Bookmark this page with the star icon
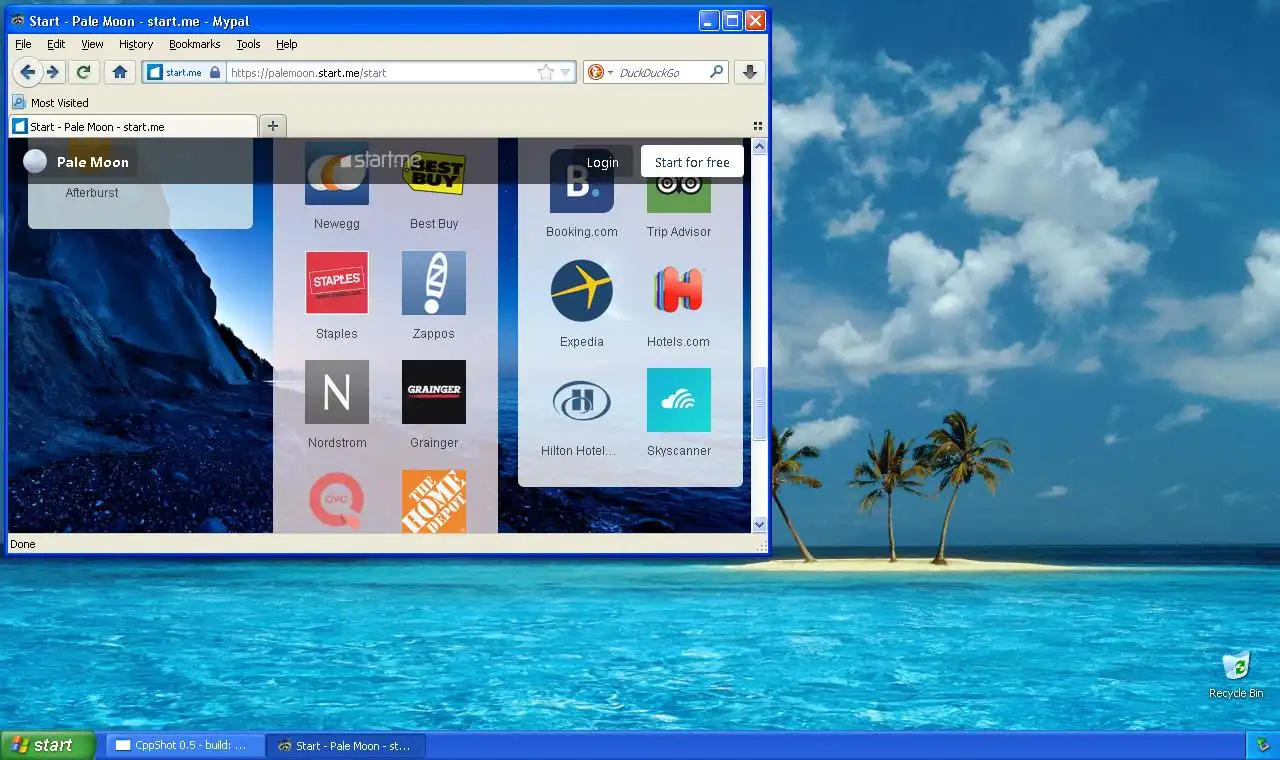The width and height of the screenshot is (1280, 760). (x=545, y=72)
